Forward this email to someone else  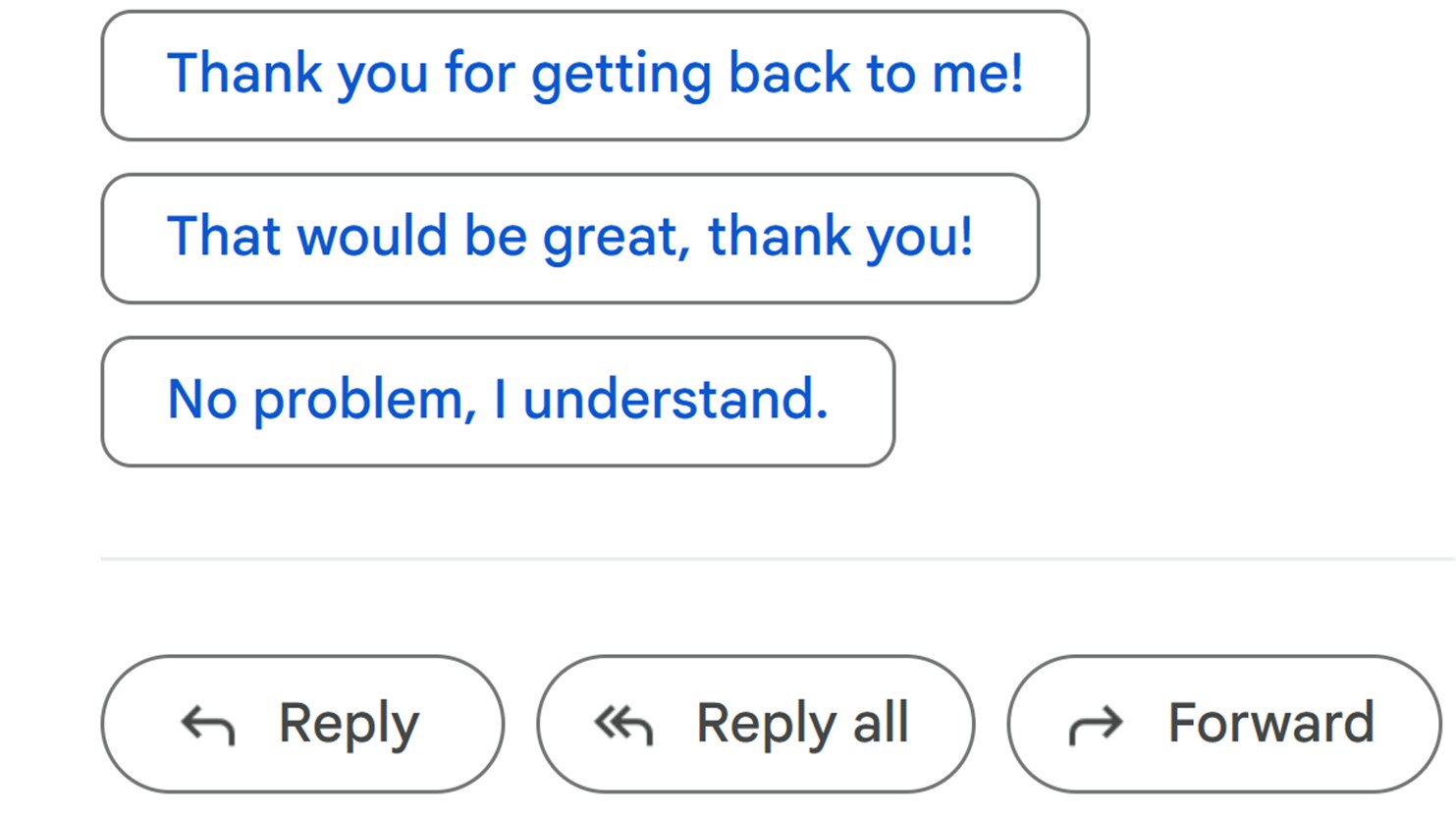pos(1223,724)
